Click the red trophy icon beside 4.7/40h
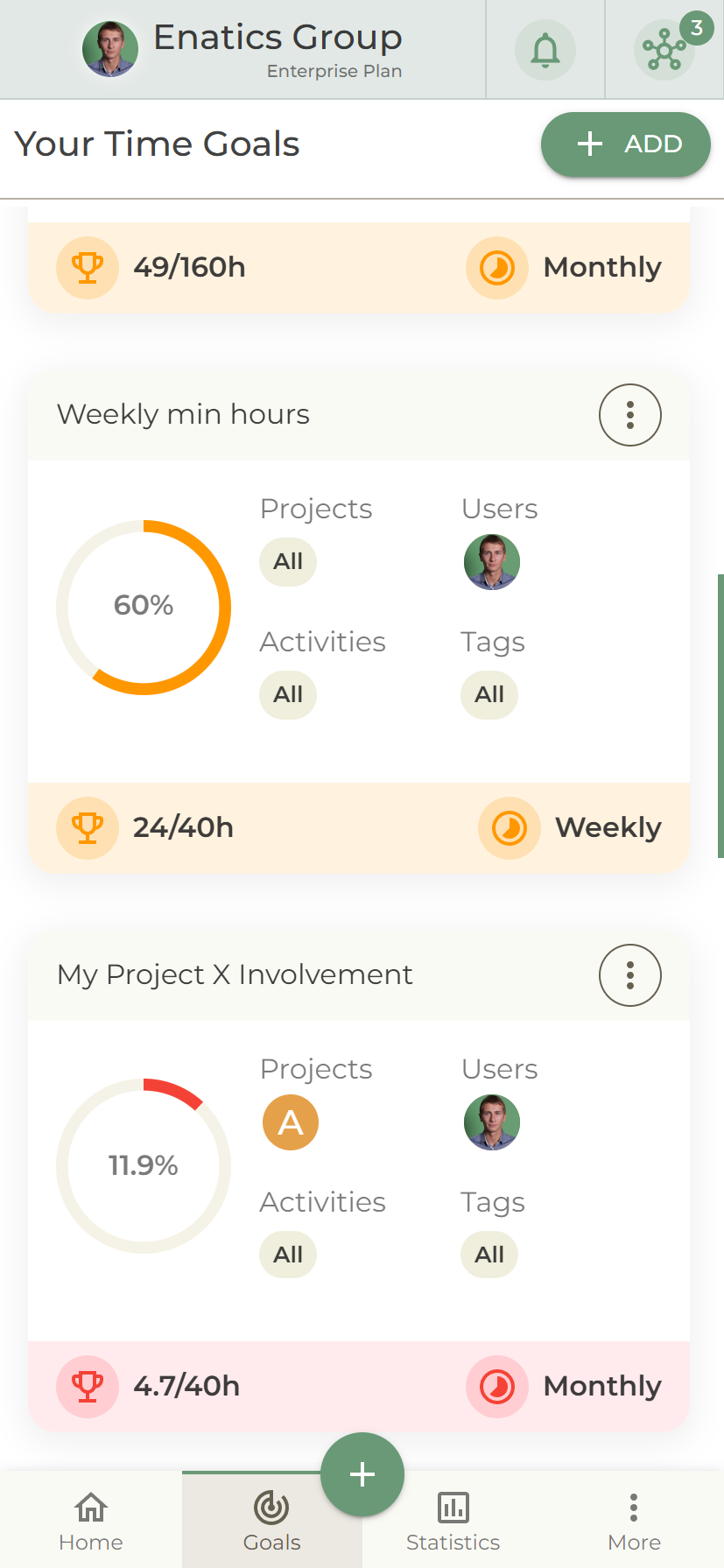 click(x=88, y=1386)
